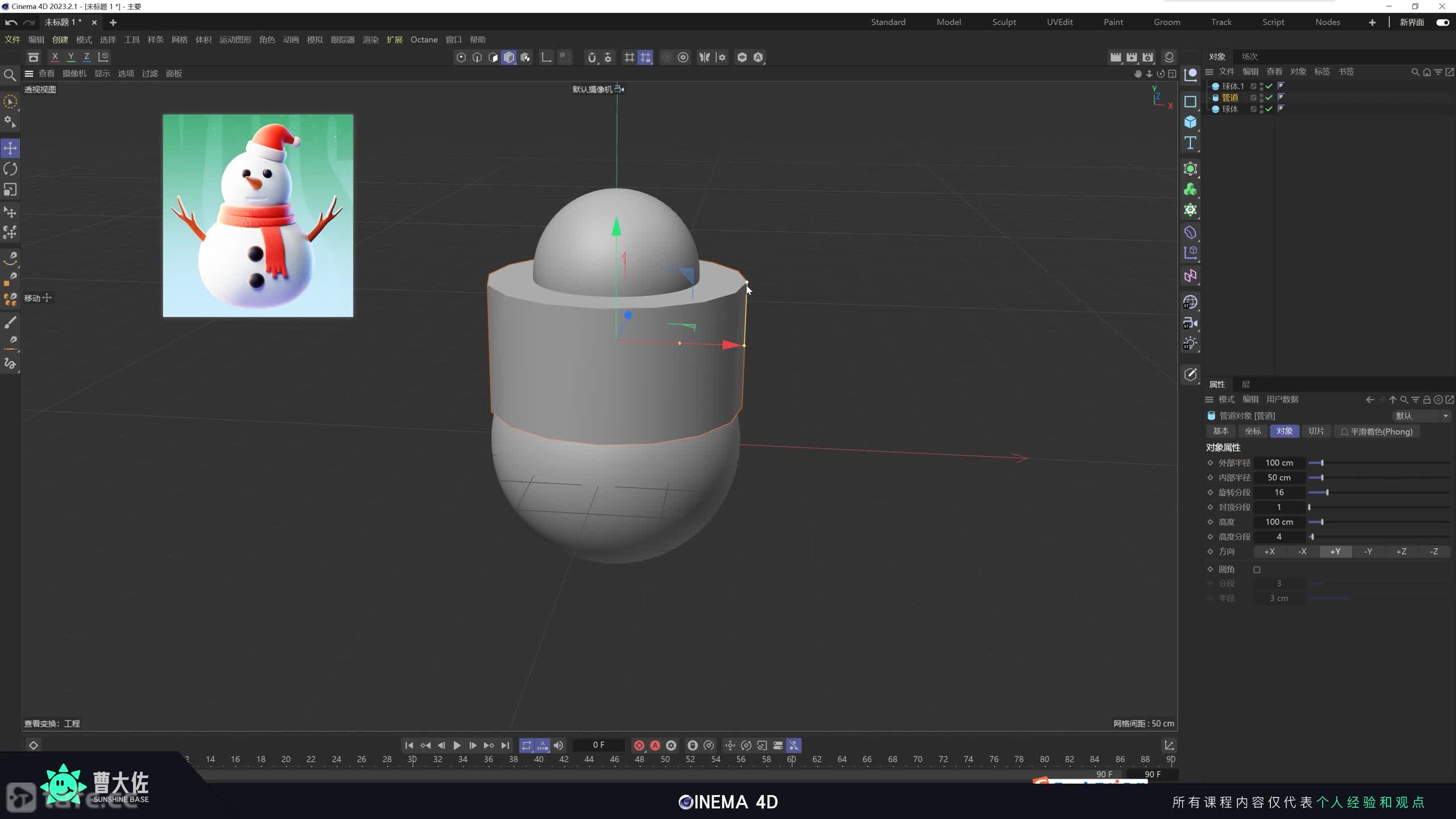Go to end of animation

pyautogui.click(x=505, y=745)
